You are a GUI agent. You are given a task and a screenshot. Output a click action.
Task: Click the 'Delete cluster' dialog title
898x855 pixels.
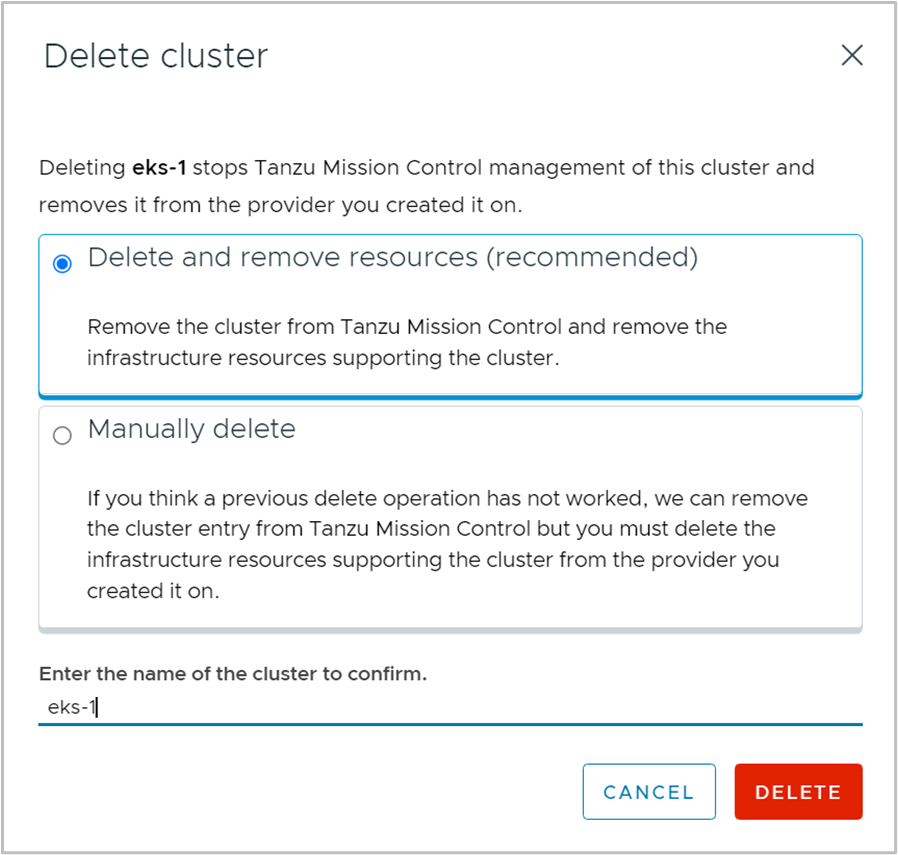point(156,56)
